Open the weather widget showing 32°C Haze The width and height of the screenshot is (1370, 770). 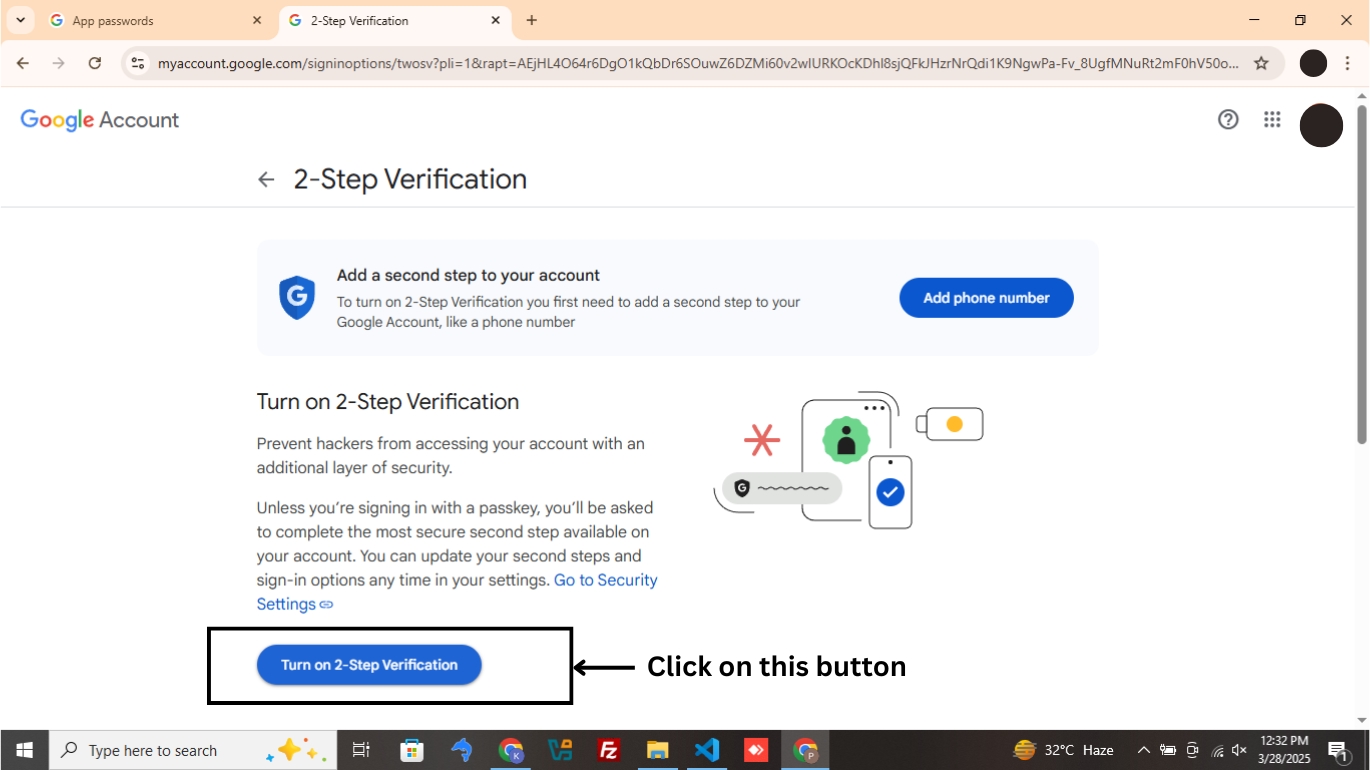[x=1063, y=750]
